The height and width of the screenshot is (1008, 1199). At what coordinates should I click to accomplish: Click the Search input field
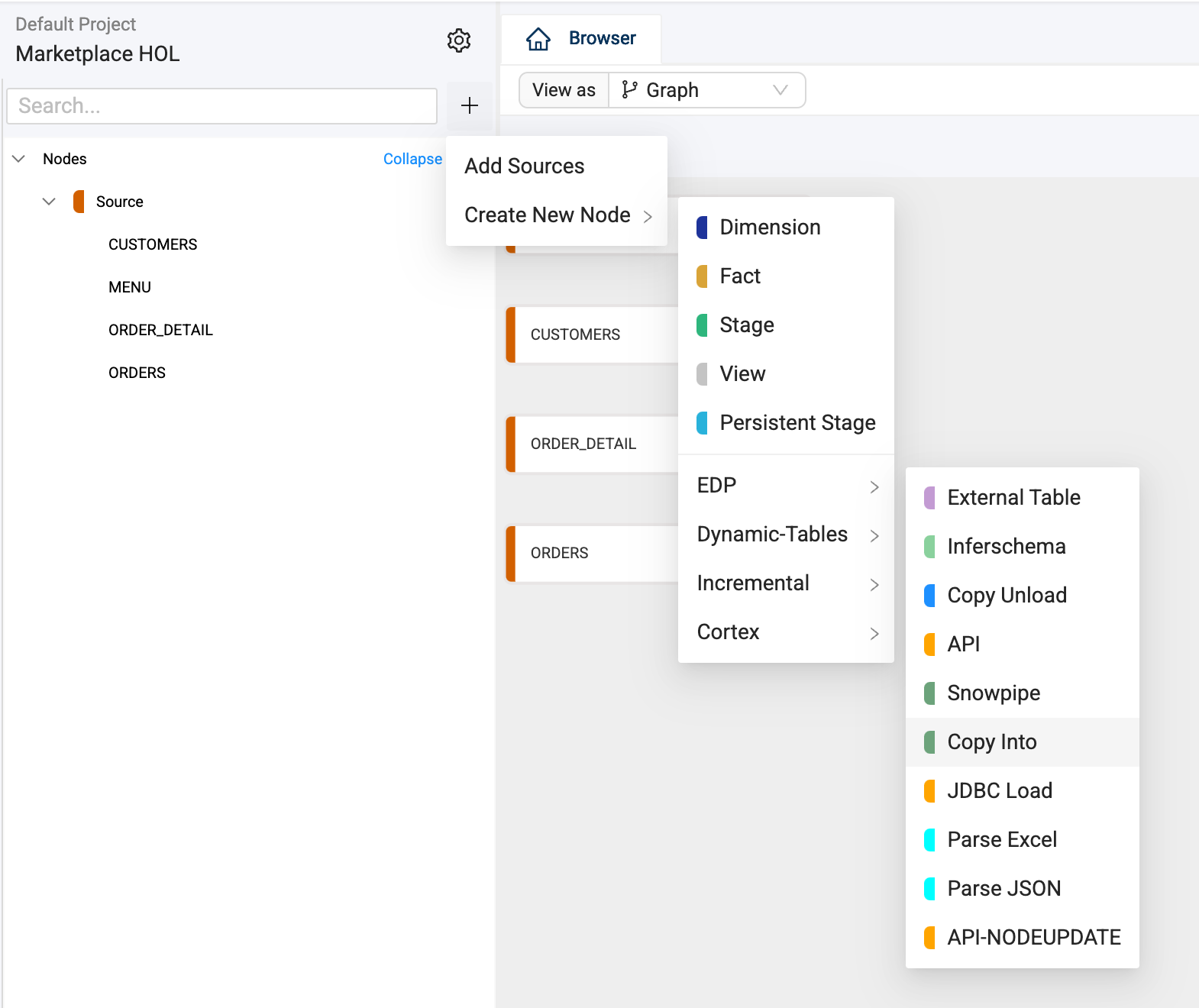click(221, 106)
